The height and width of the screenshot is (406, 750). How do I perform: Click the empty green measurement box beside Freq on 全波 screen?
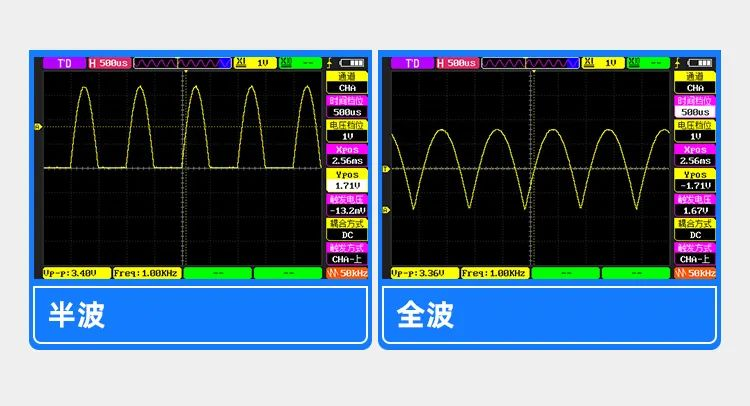point(566,273)
